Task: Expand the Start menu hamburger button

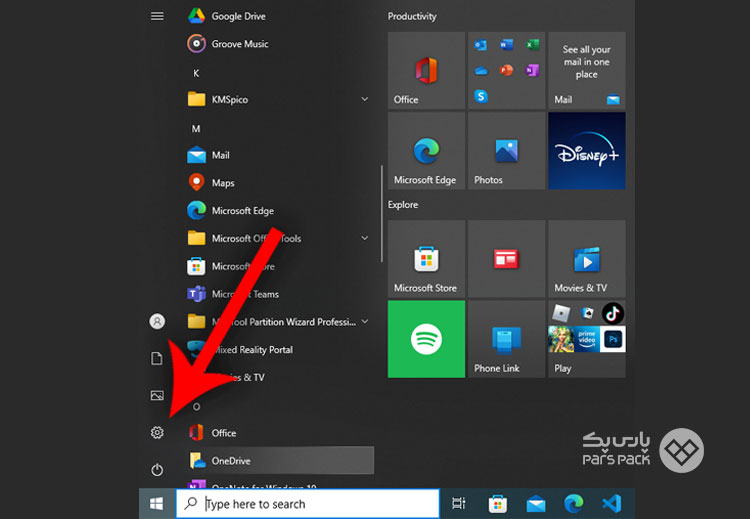Action: point(157,16)
